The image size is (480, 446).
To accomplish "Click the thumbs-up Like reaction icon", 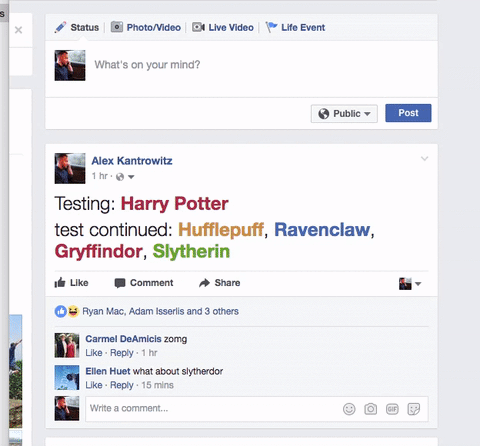I will coord(60,311).
